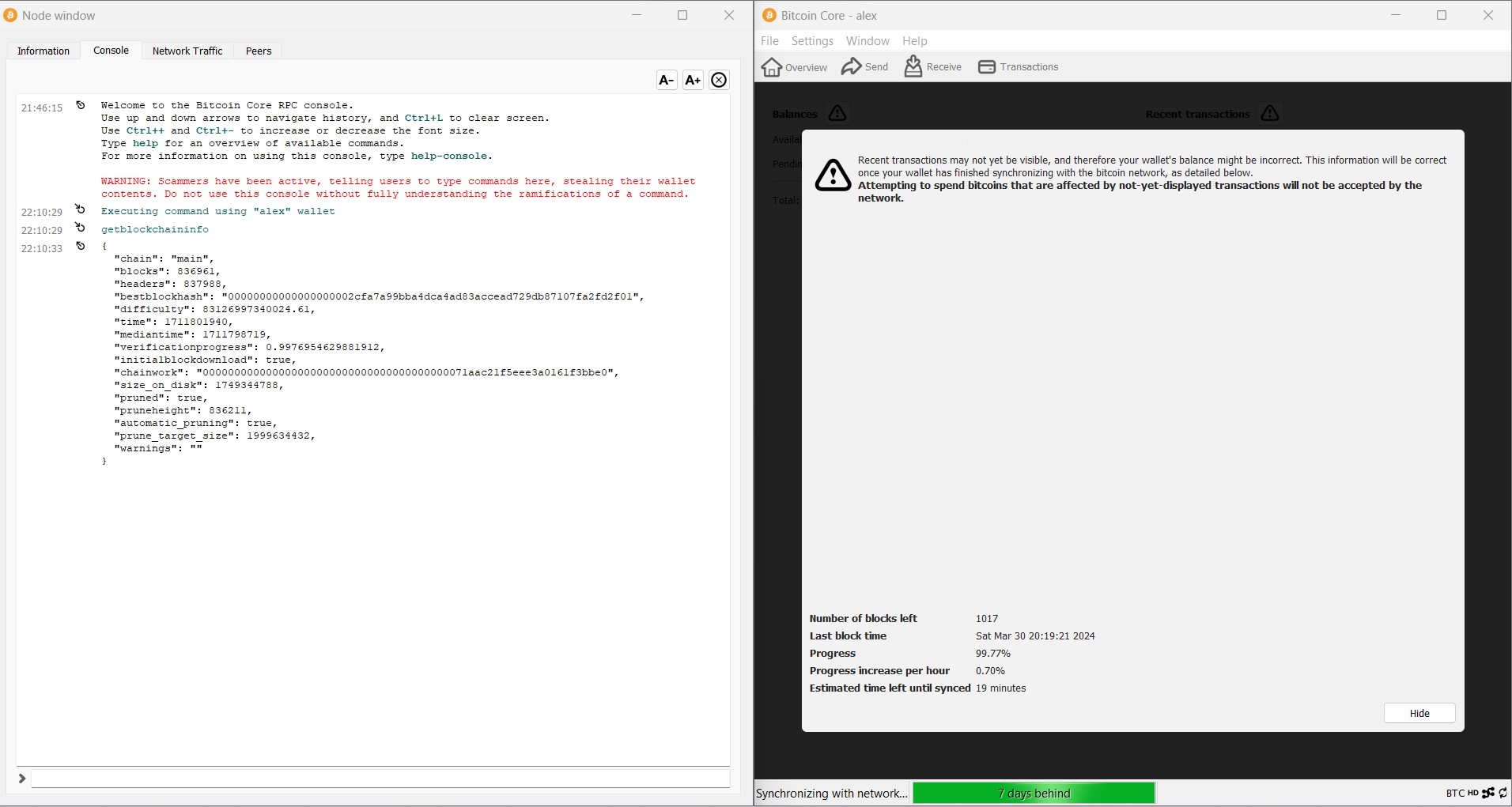Click 'Executing command using "alex" wallet' line
This screenshot has width=1512, height=807.
pos(218,211)
